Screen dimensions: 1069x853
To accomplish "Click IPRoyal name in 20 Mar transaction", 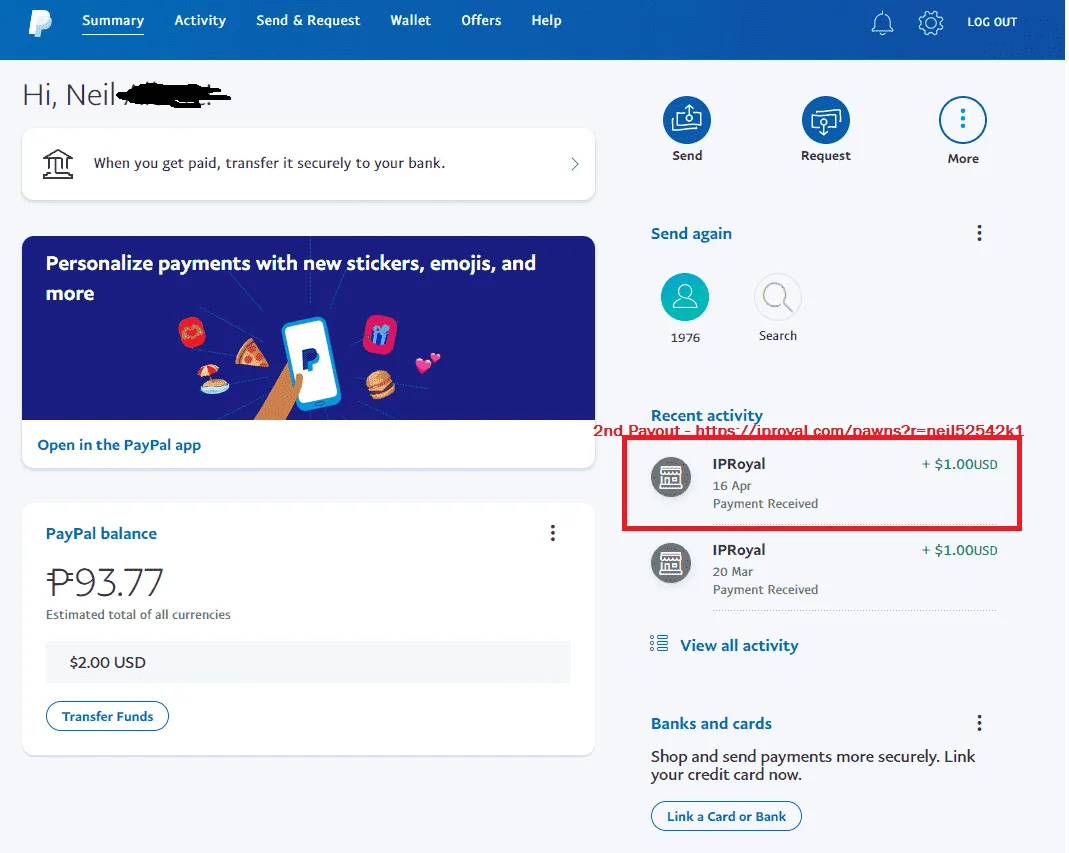I will pyautogui.click(x=738, y=550).
